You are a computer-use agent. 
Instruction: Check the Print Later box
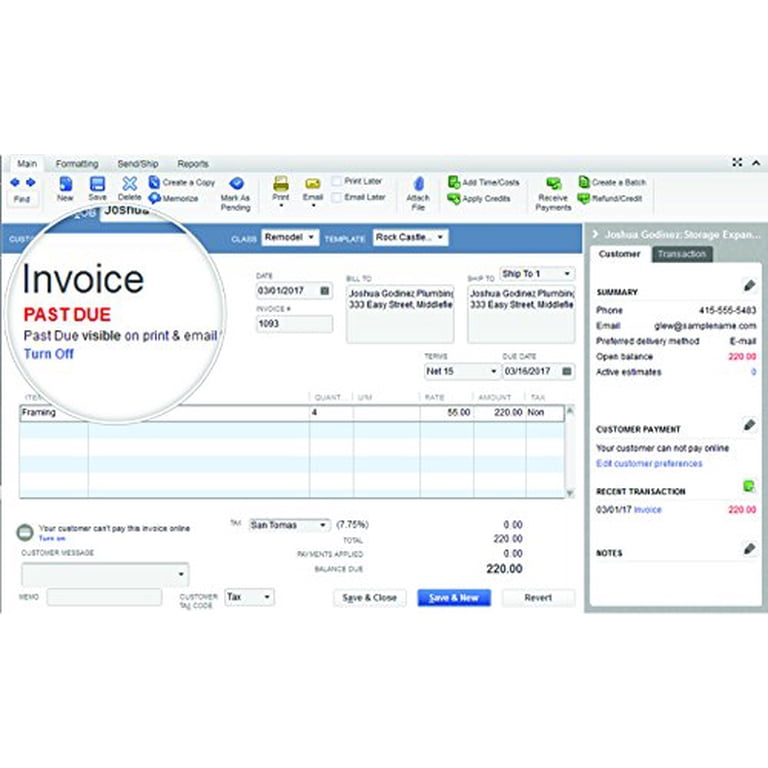[336, 181]
